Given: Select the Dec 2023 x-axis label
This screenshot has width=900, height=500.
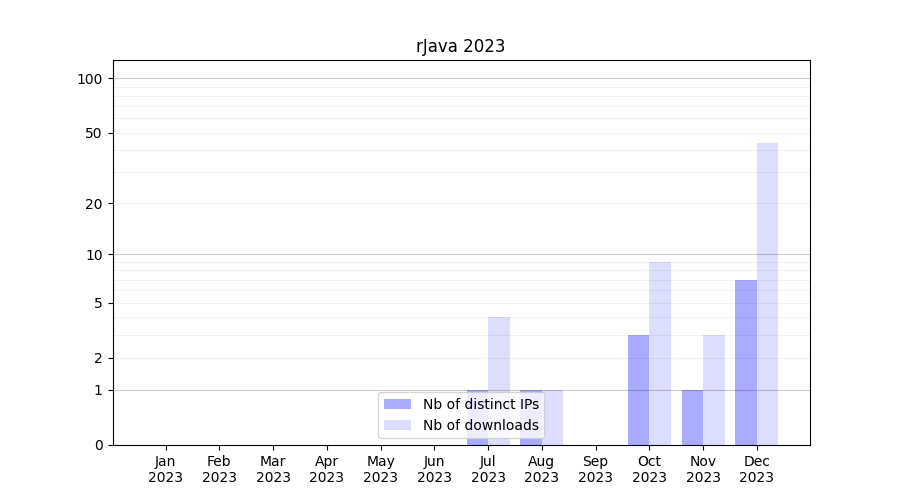Looking at the screenshot, I should (x=757, y=469).
